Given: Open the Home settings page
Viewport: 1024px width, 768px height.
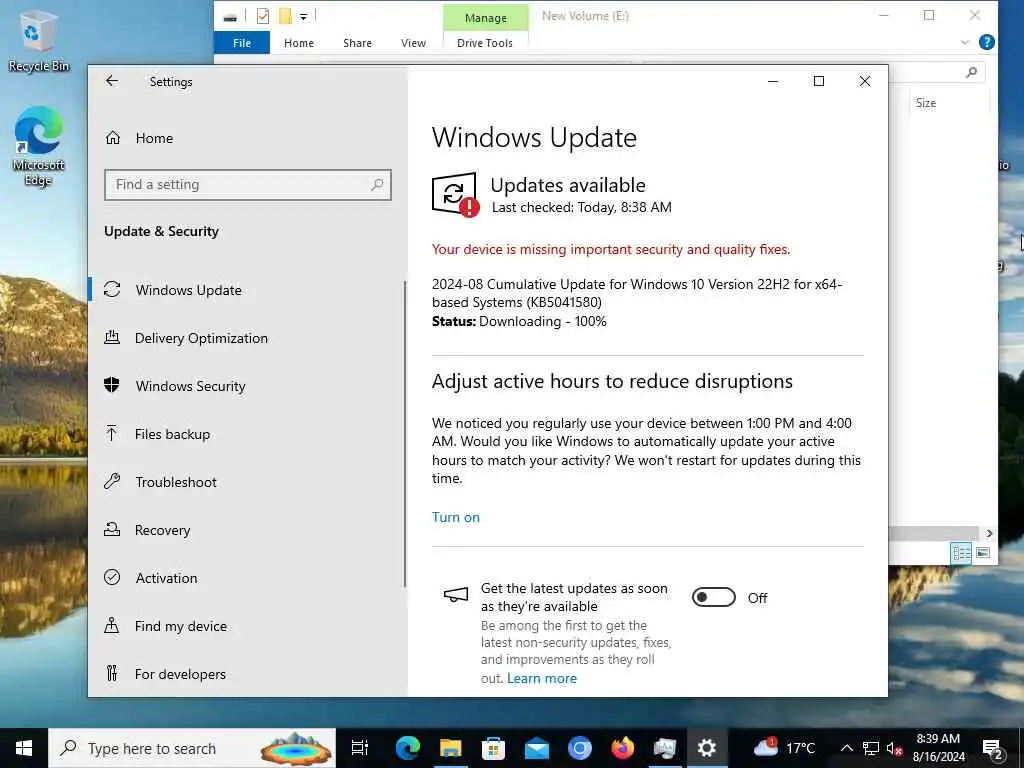Looking at the screenshot, I should click(154, 138).
